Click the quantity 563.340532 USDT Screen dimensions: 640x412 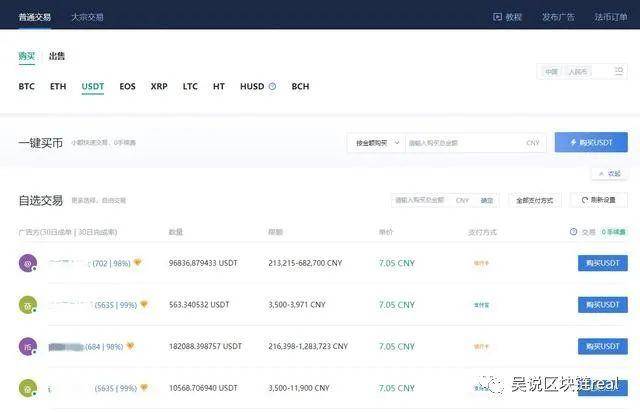199,305
